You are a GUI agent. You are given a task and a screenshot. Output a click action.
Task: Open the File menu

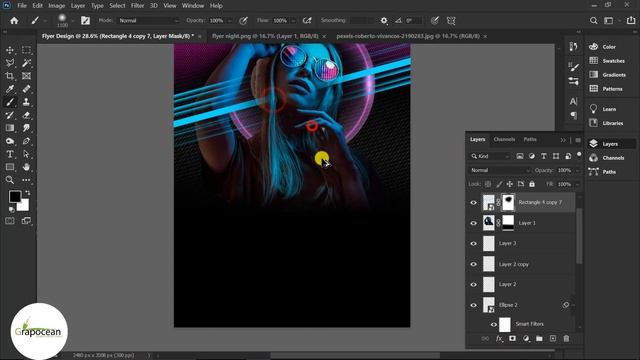pyautogui.click(x=22, y=6)
